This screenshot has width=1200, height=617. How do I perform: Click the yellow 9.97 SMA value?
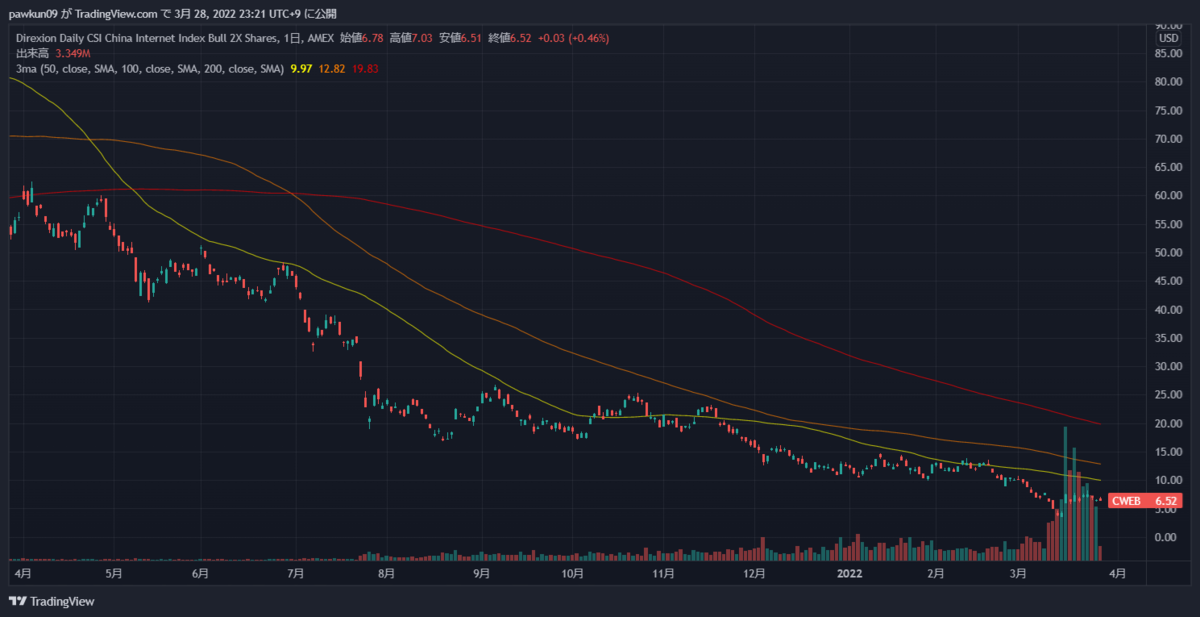301,68
